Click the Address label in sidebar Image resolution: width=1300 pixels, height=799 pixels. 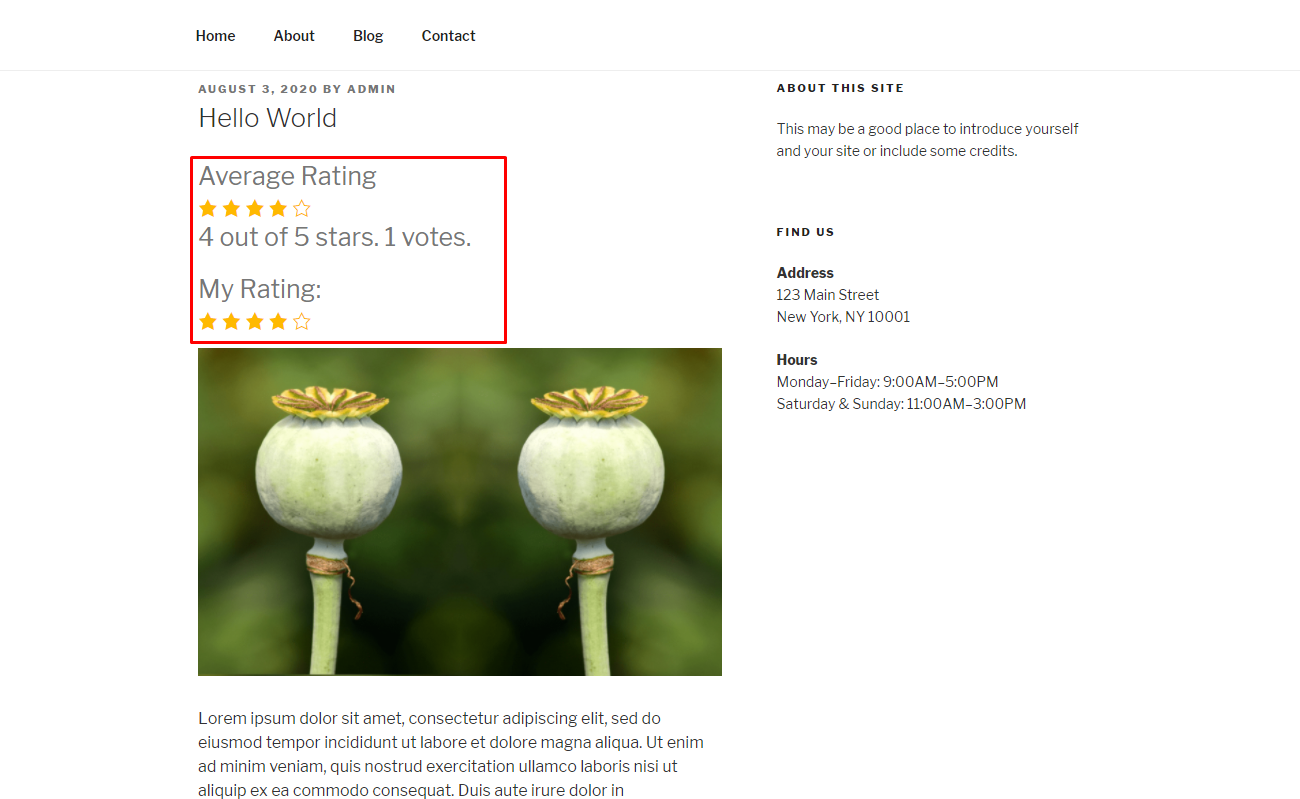805,273
